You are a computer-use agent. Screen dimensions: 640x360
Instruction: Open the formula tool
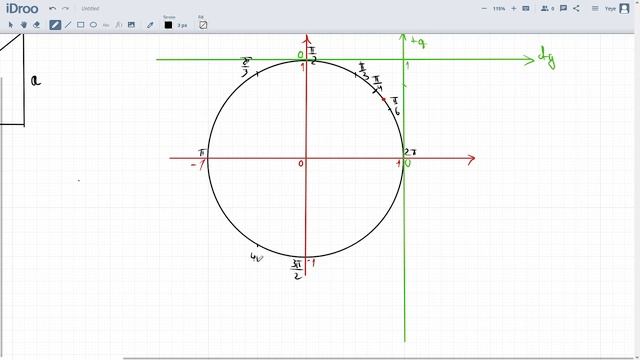pyautogui.click(x=118, y=25)
